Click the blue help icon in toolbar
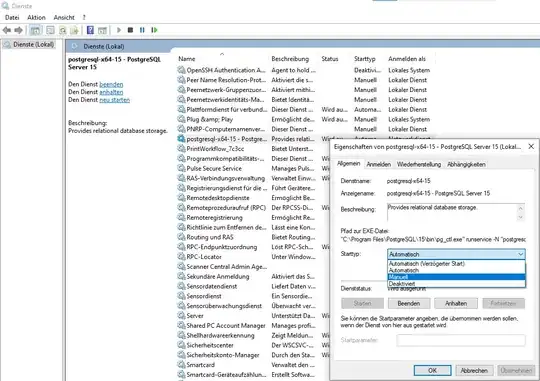Viewport: 540px width, 381px height. tap(90, 30)
